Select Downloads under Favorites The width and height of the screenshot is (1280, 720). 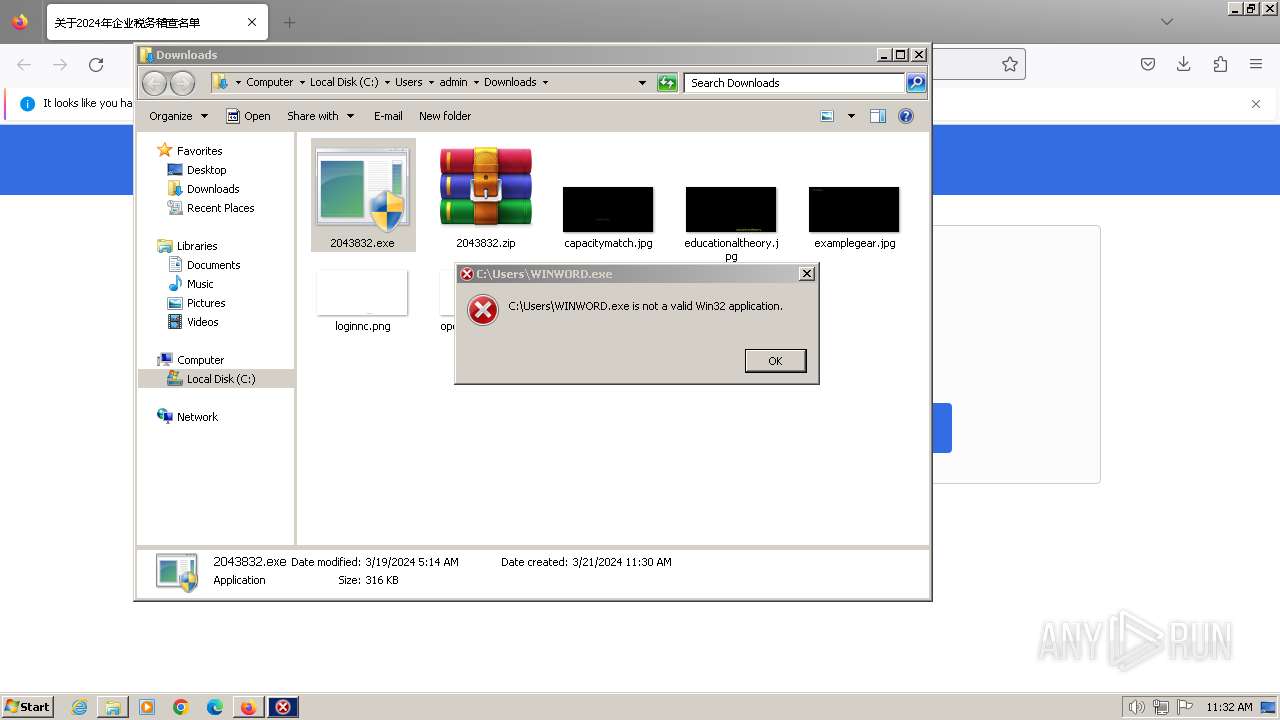(x=213, y=189)
